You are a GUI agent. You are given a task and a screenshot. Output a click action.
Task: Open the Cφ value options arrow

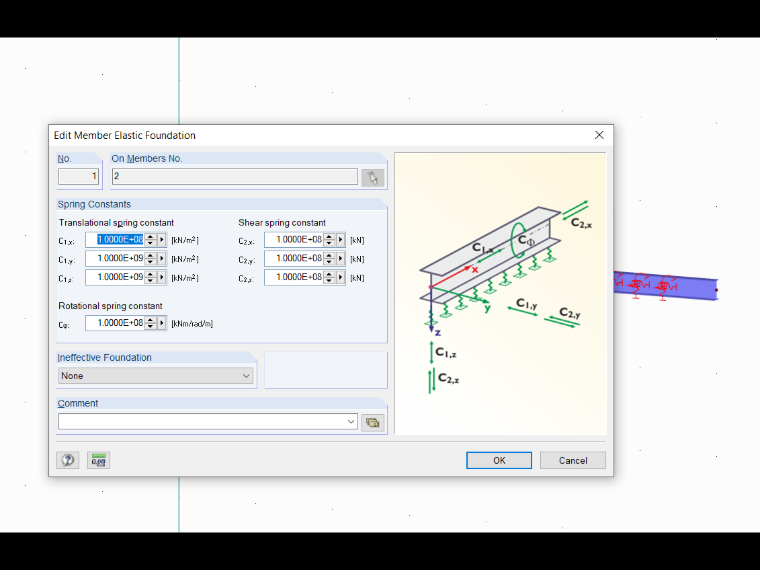click(162, 323)
